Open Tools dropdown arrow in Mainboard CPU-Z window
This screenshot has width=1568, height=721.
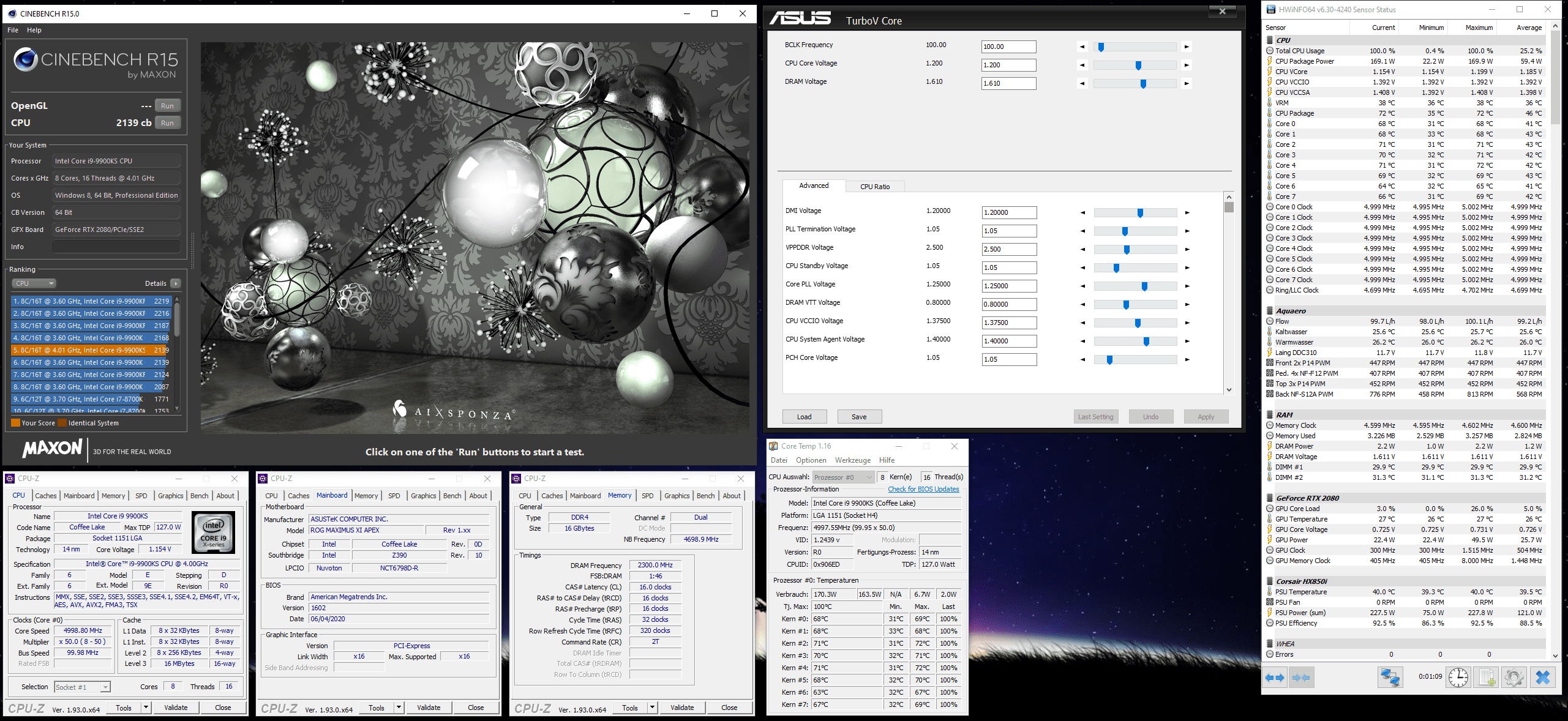pyautogui.click(x=399, y=708)
